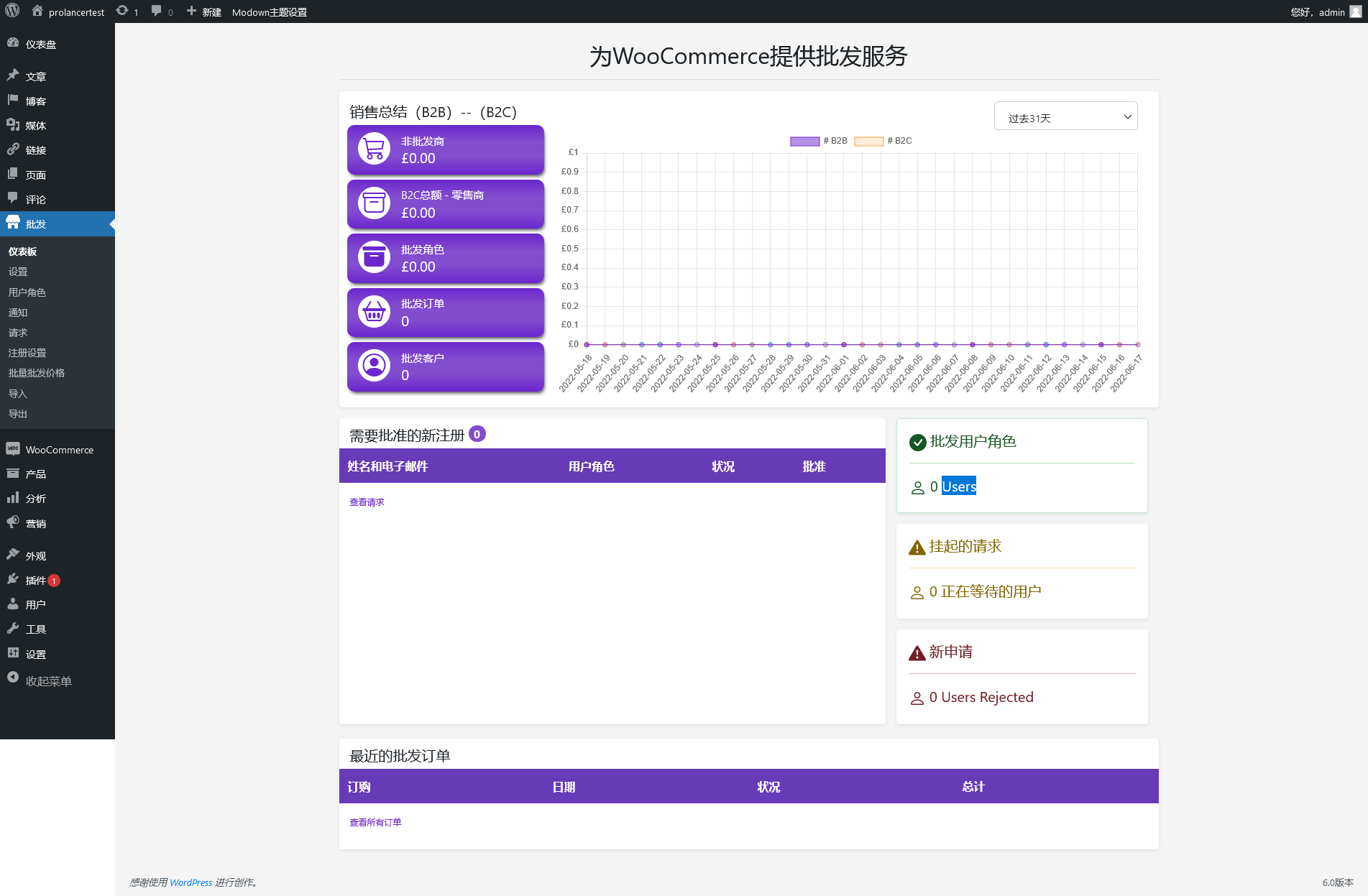Open 通知 submenu item
The image size is (1368, 896).
coord(18,313)
